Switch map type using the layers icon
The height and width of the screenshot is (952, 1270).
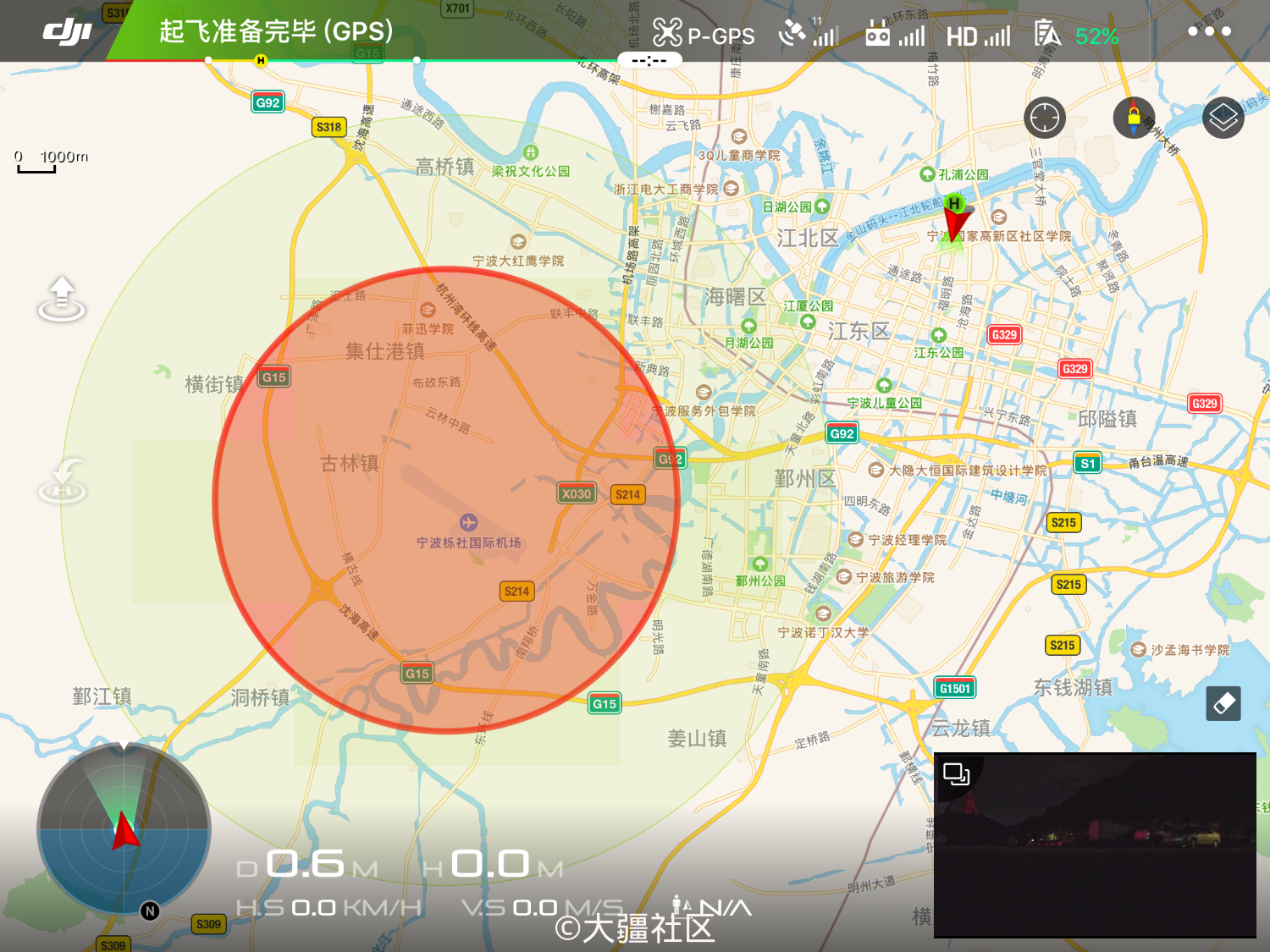click(1223, 118)
